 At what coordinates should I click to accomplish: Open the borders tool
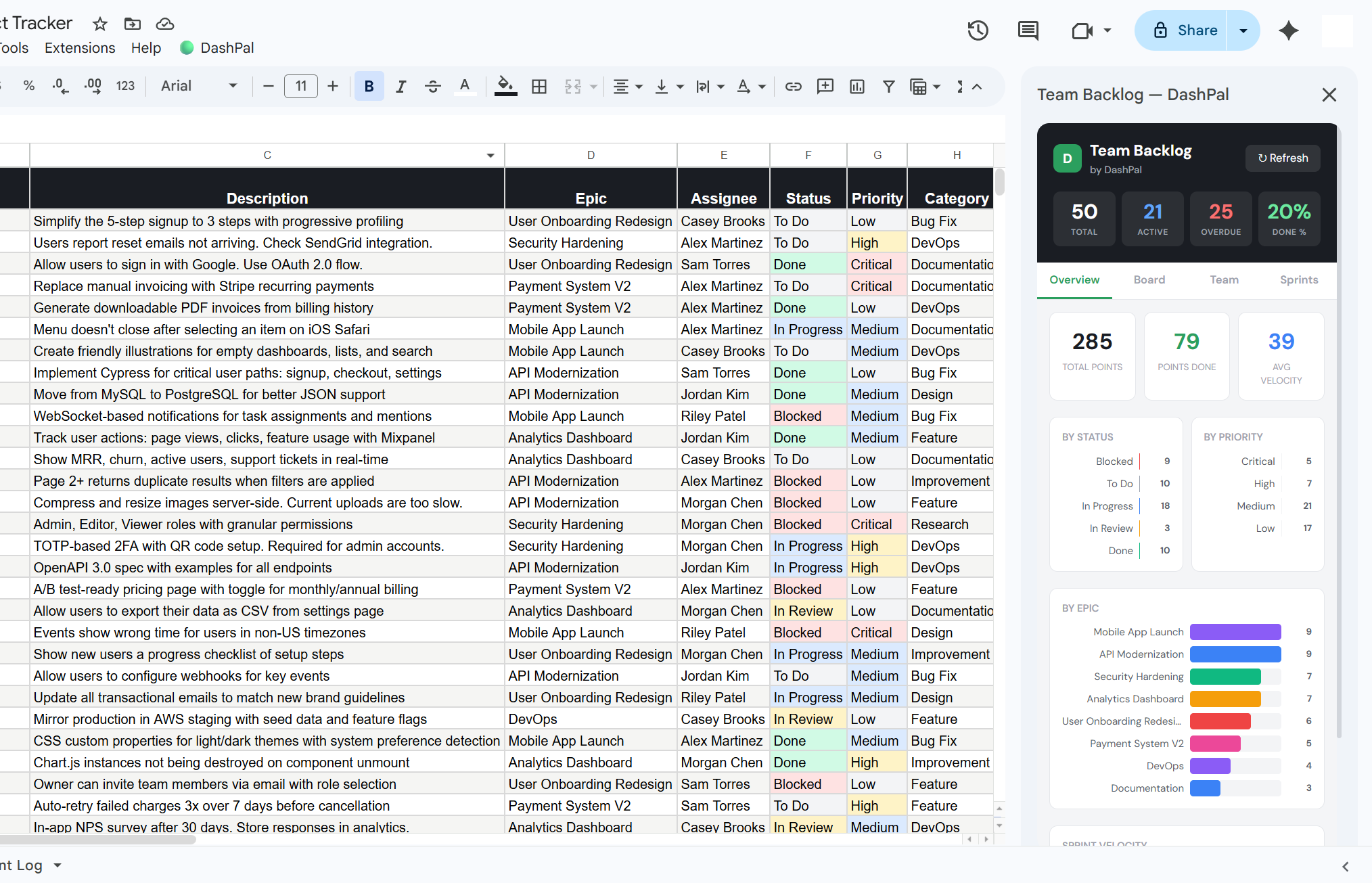point(539,86)
